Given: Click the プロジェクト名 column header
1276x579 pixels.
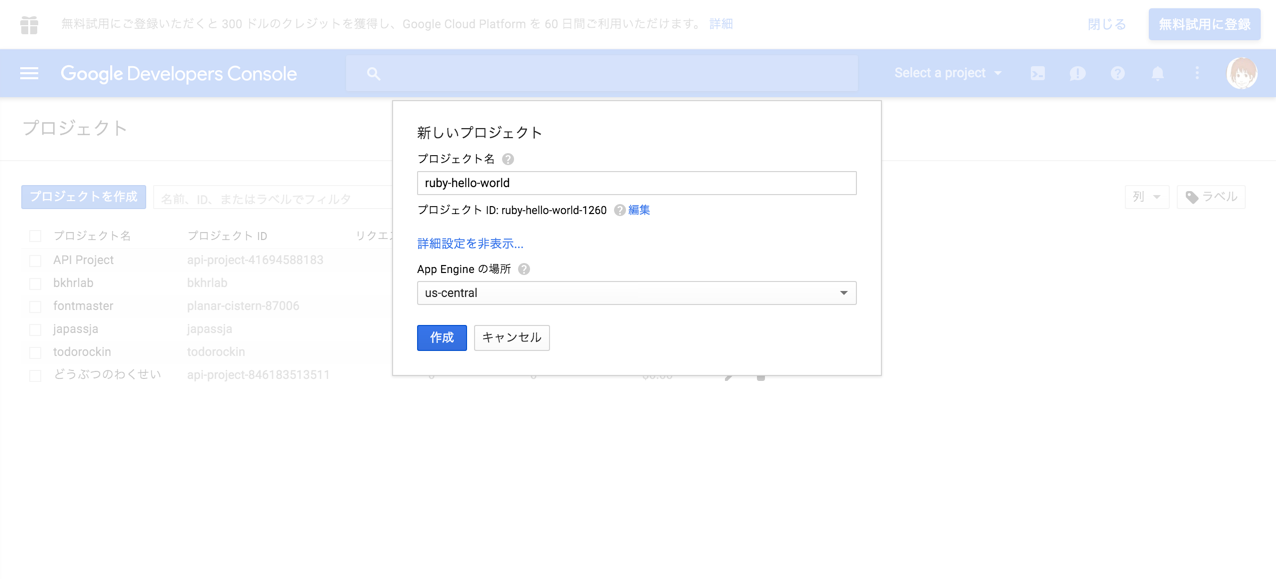Looking at the screenshot, I should point(92,236).
